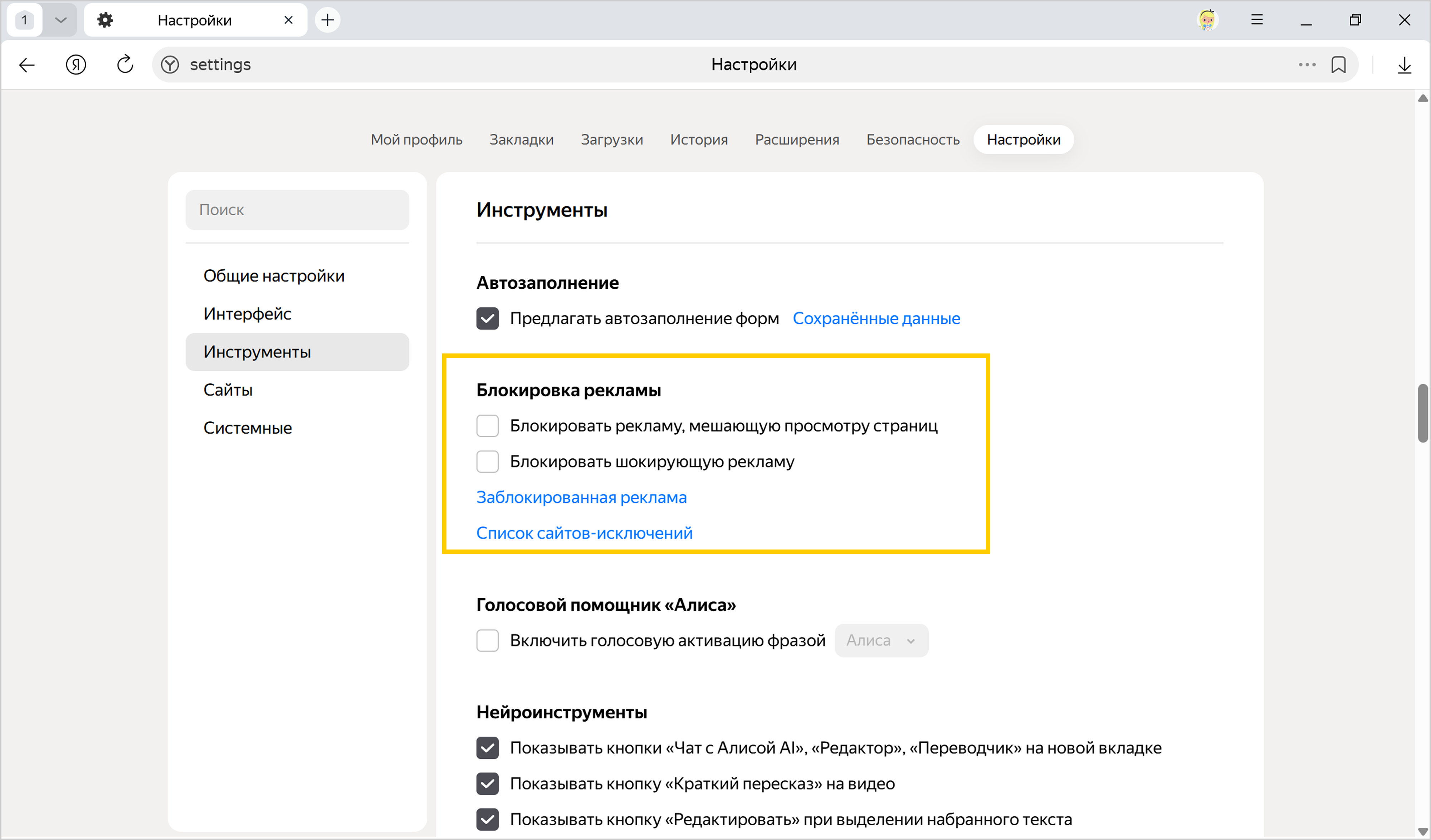The width and height of the screenshot is (1431, 840).
Task: Click the Поиск settings search field
Action: point(297,210)
